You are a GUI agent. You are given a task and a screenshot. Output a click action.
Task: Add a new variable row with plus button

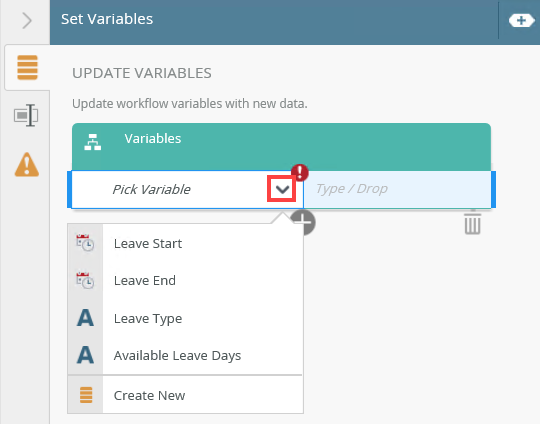point(303,223)
